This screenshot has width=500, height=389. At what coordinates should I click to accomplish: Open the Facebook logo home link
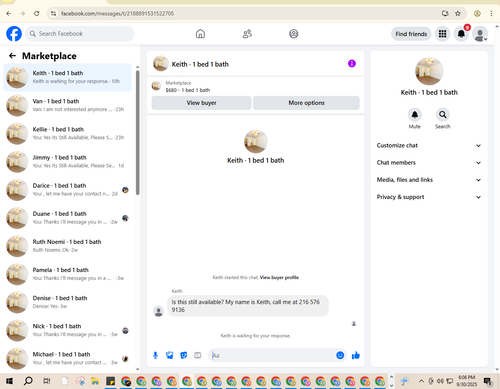(14, 34)
